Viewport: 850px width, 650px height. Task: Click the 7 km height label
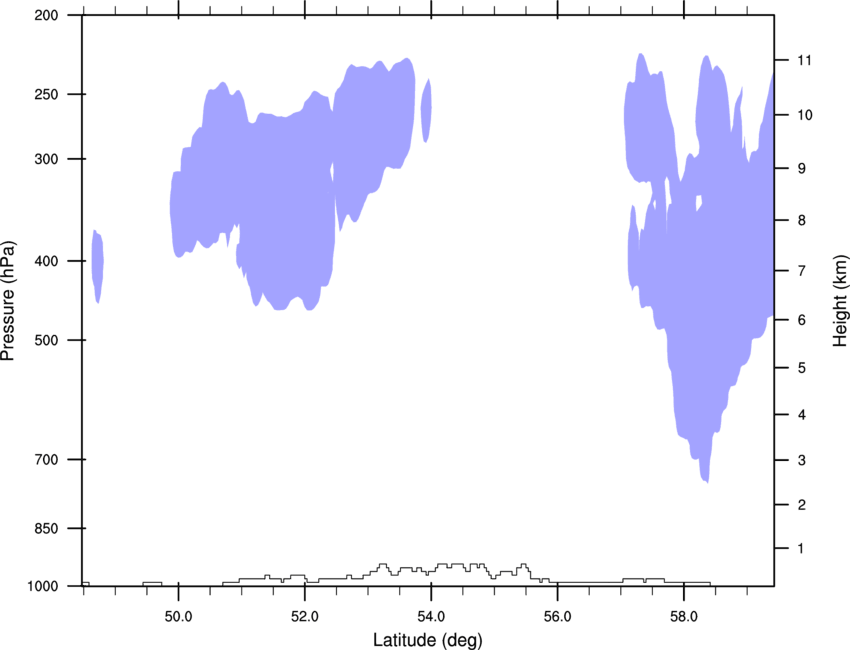(x=802, y=270)
